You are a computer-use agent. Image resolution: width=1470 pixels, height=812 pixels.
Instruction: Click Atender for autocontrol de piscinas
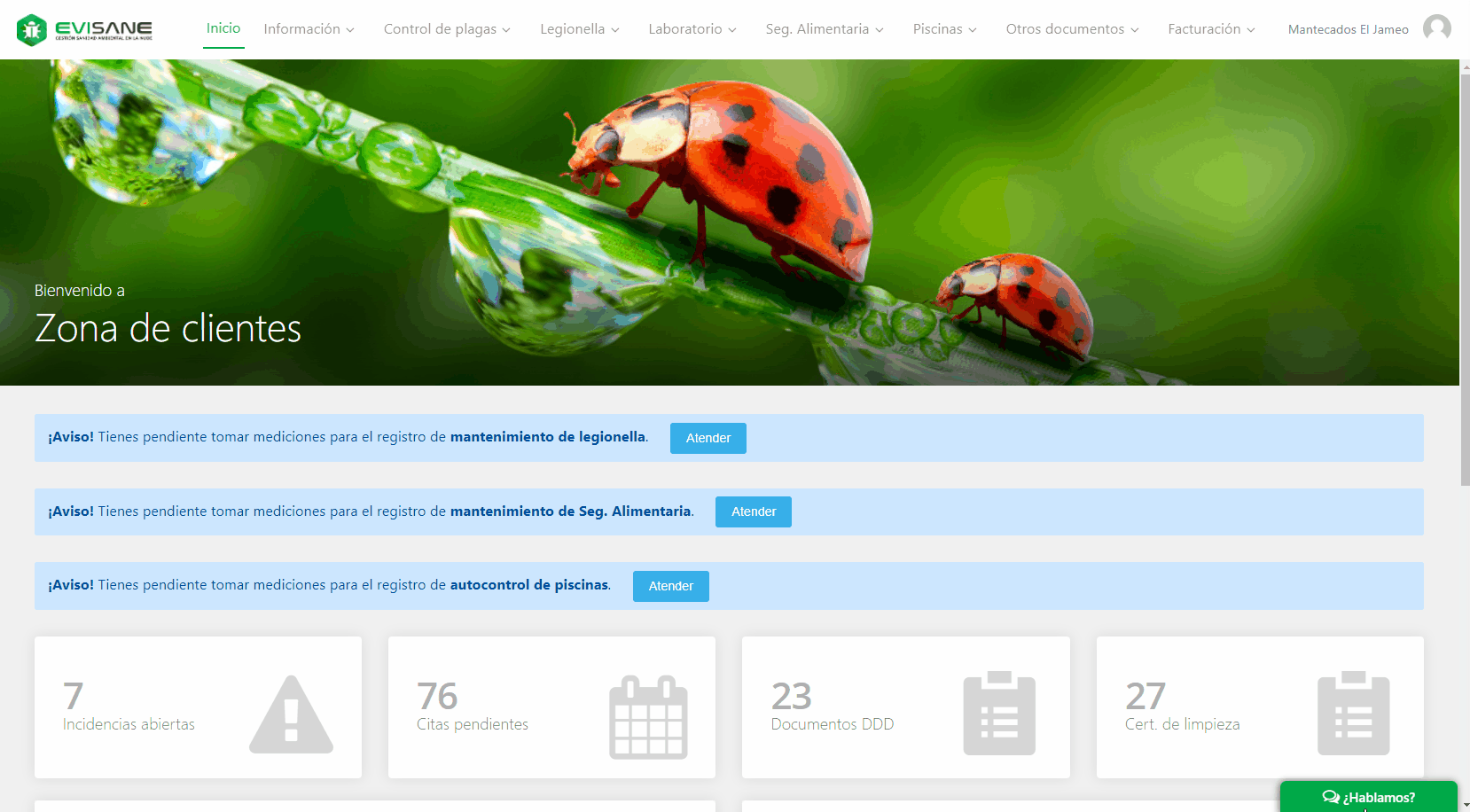(670, 586)
